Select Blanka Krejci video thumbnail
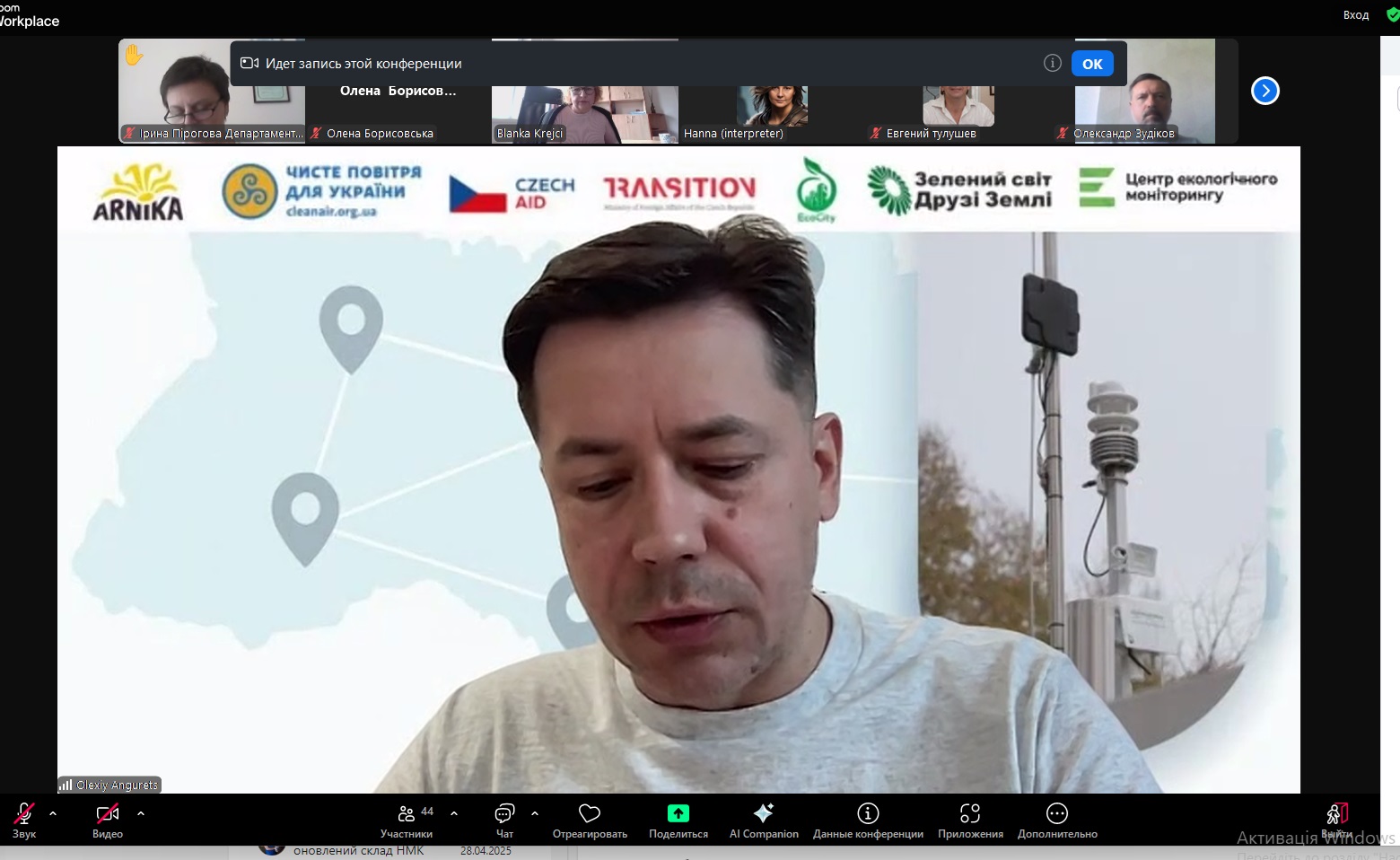The width and height of the screenshot is (1400, 860). tap(584, 114)
